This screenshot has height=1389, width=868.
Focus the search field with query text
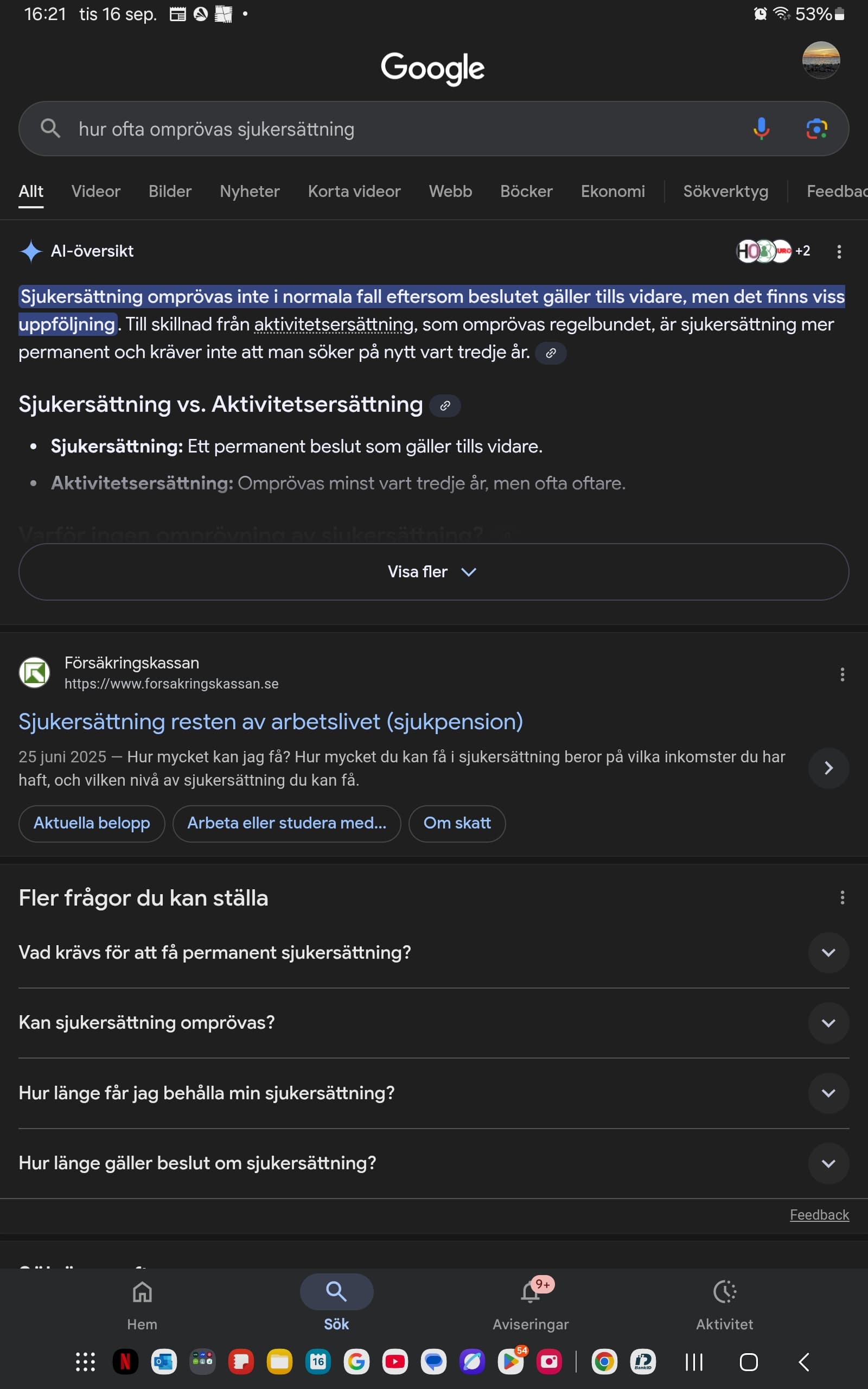(x=402, y=129)
